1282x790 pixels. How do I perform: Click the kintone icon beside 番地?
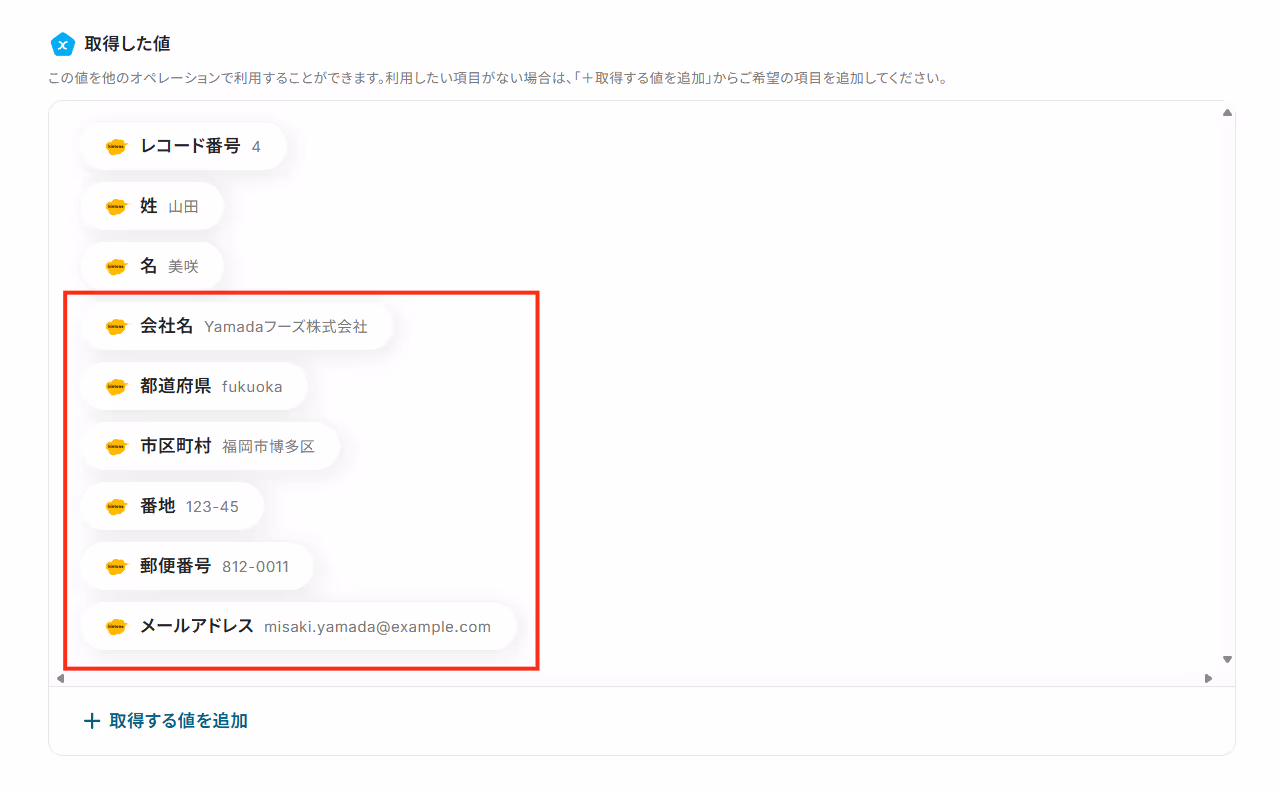pos(117,507)
